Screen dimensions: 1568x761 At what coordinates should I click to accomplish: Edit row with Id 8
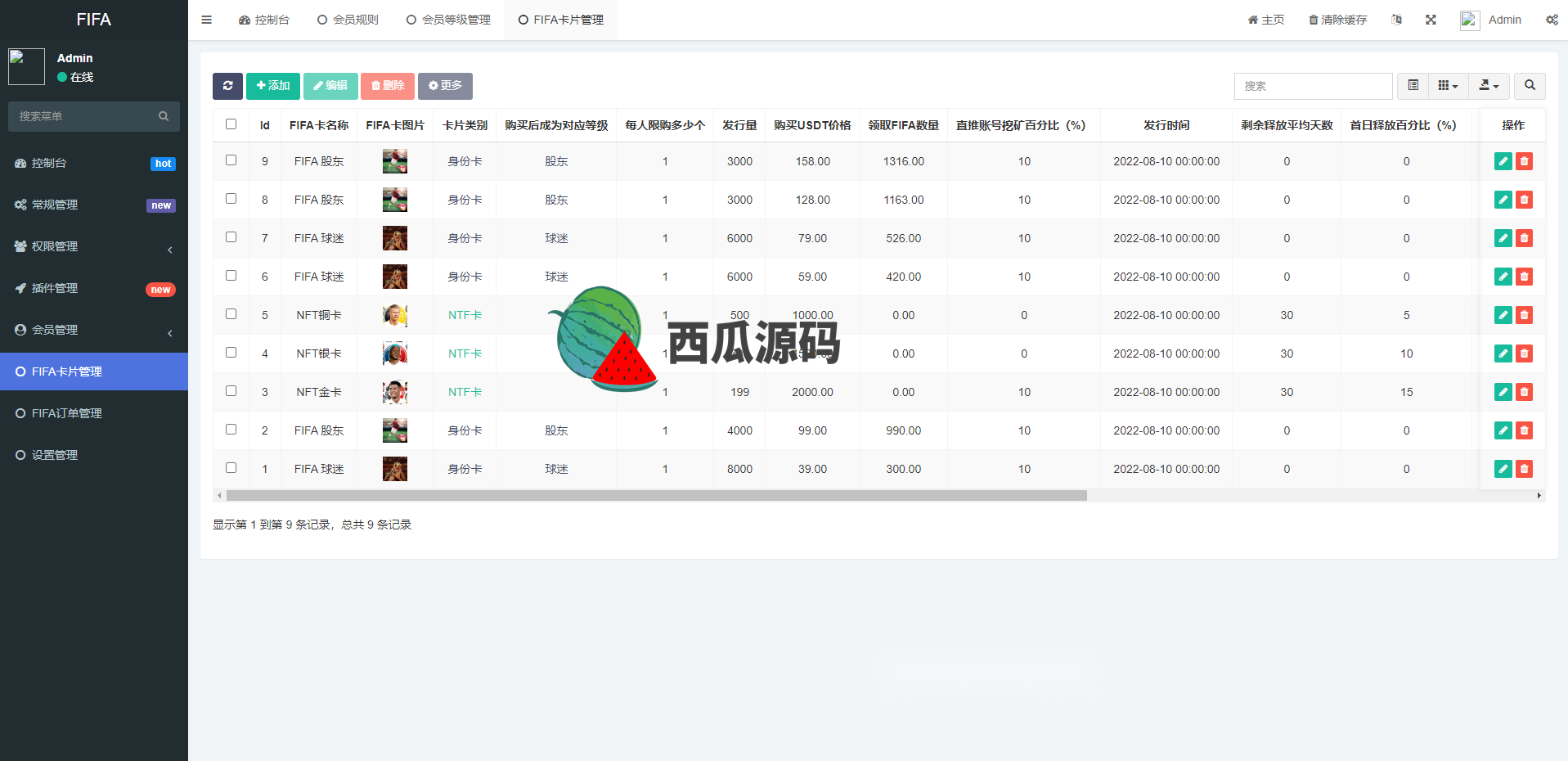[1503, 200]
